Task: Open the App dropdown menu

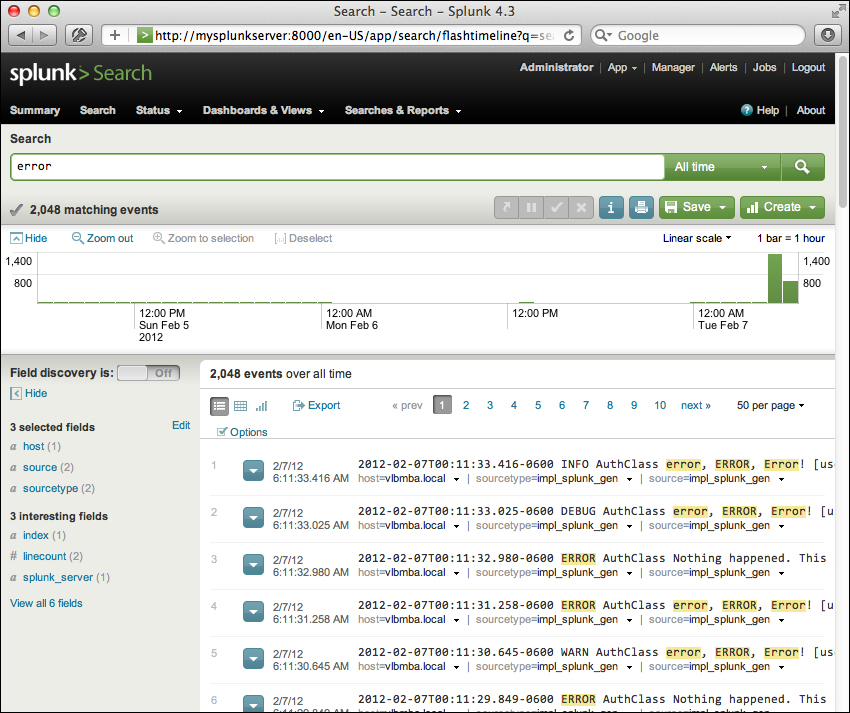Action: point(622,67)
